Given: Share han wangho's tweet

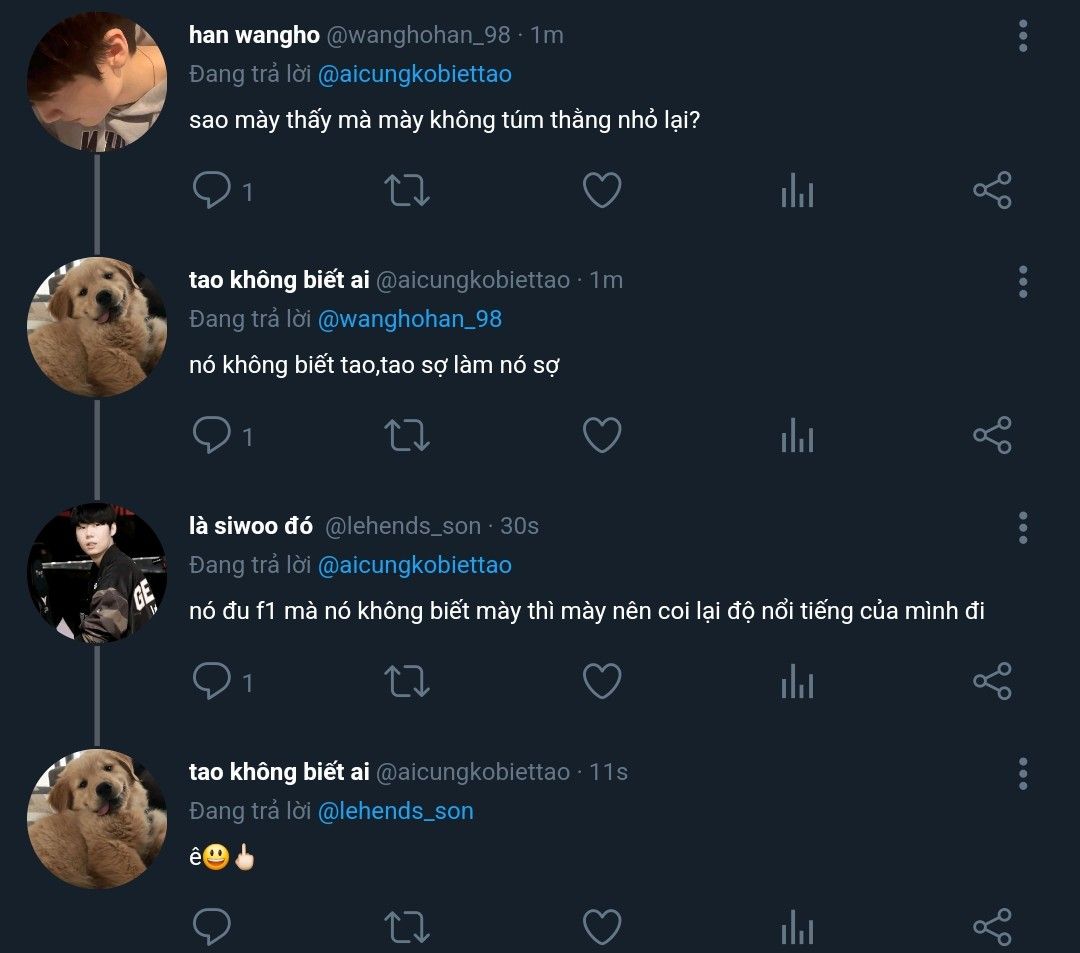Looking at the screenshot, I should 992,190.
